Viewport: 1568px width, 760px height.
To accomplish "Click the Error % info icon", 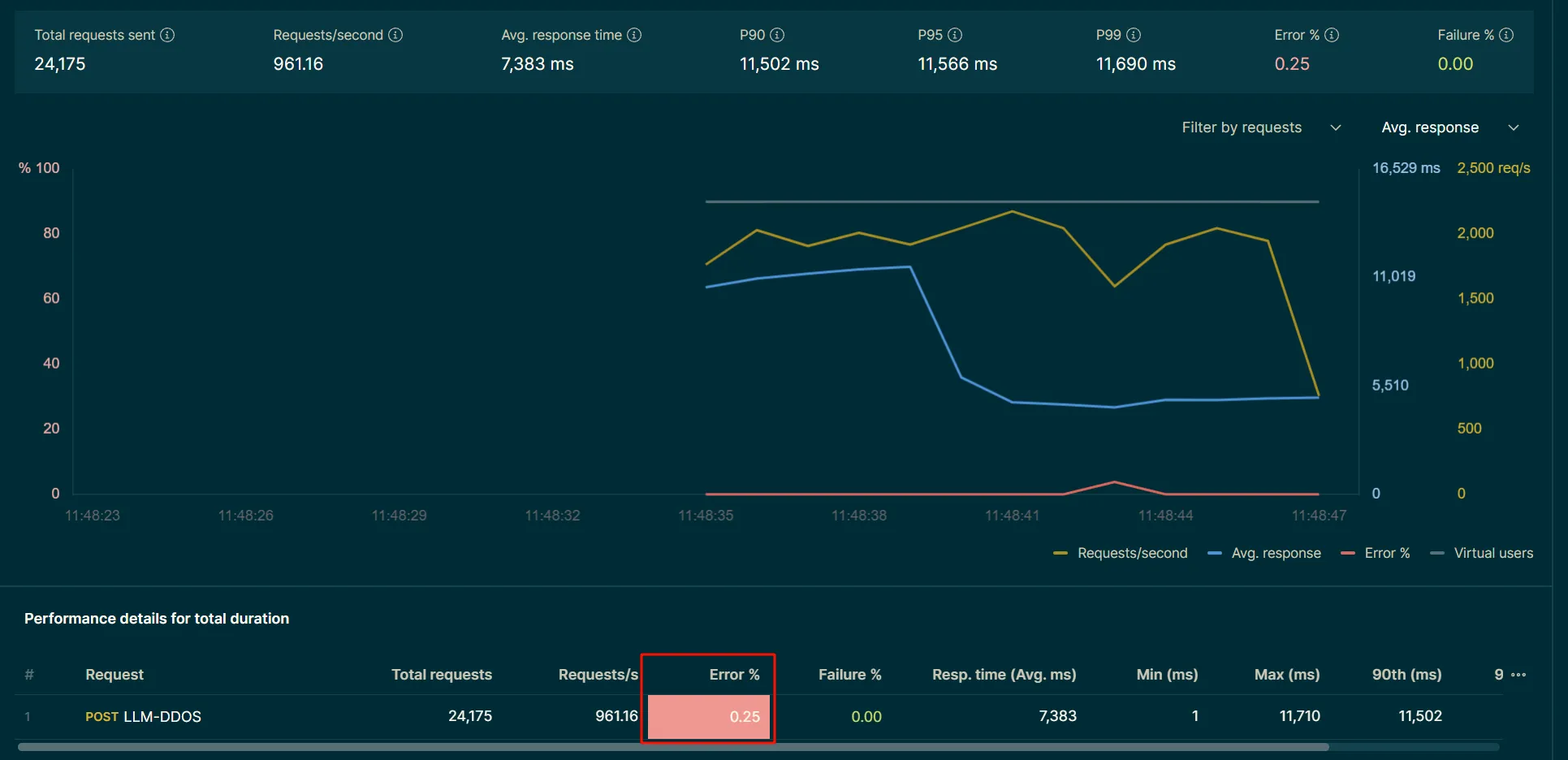I will (x=1332, y=35).
